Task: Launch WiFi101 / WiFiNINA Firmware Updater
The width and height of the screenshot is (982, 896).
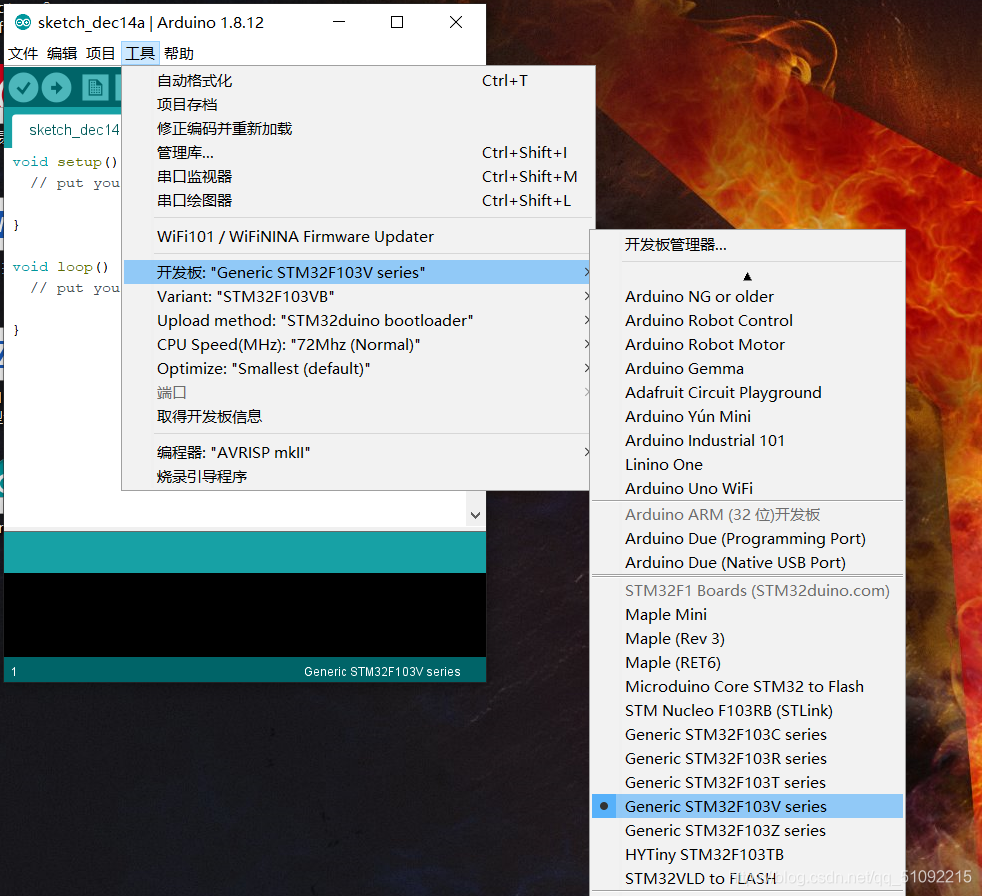Action: [356, 237]
